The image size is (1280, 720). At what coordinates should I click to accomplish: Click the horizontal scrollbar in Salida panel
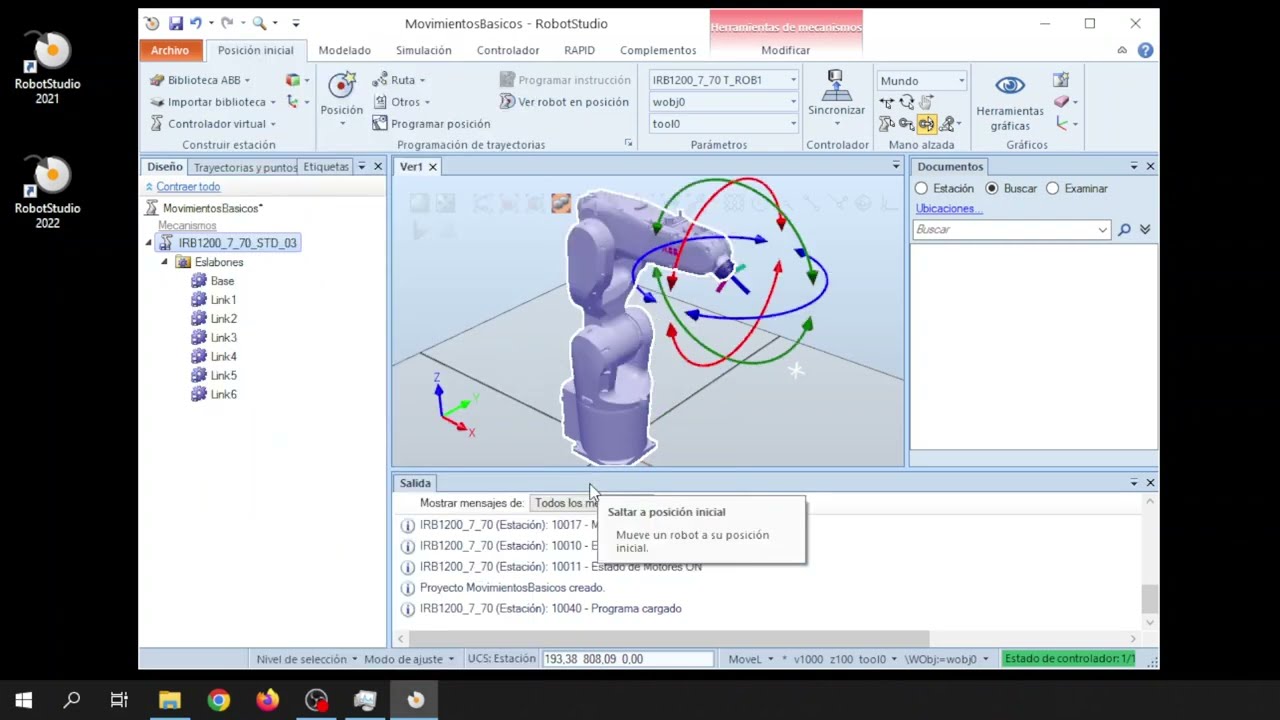669,639
